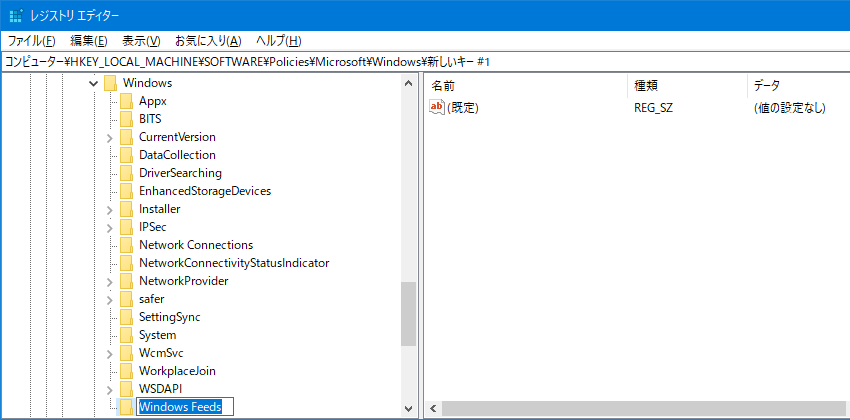Click the DriverSearching folder icon
Screen dimensions: 850x420
(126, 173)
